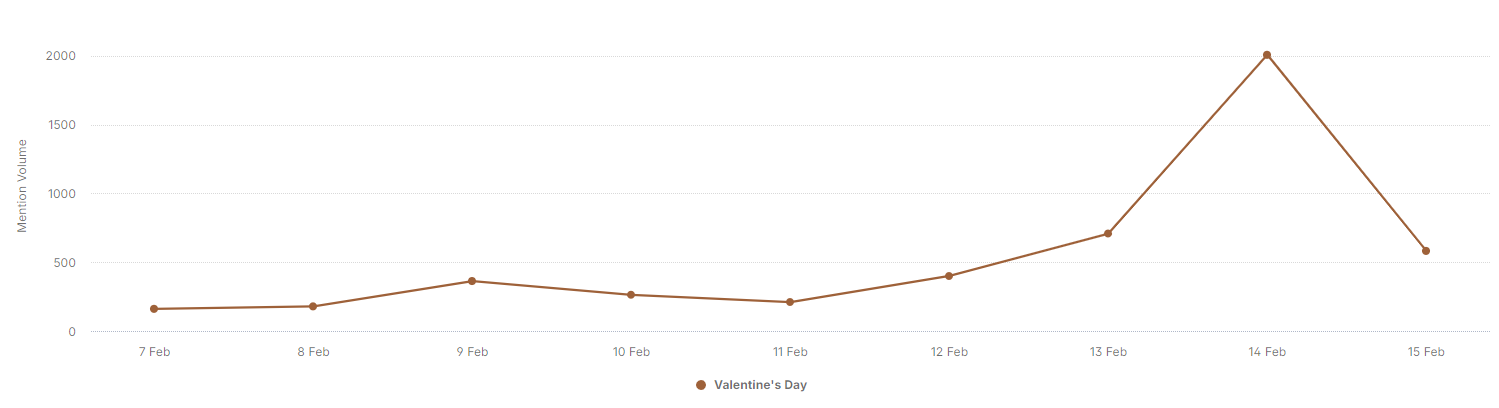The width and height of the screenshot is (1499, 408).
Task: Click the 15 Feb data point
Action: pos(1426,251)
